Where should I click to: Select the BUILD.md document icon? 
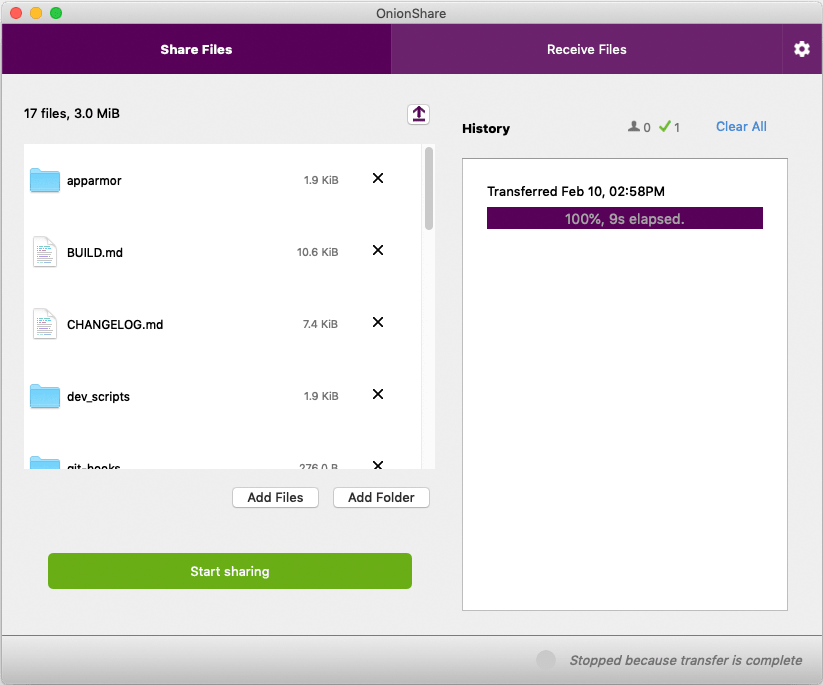45,252
